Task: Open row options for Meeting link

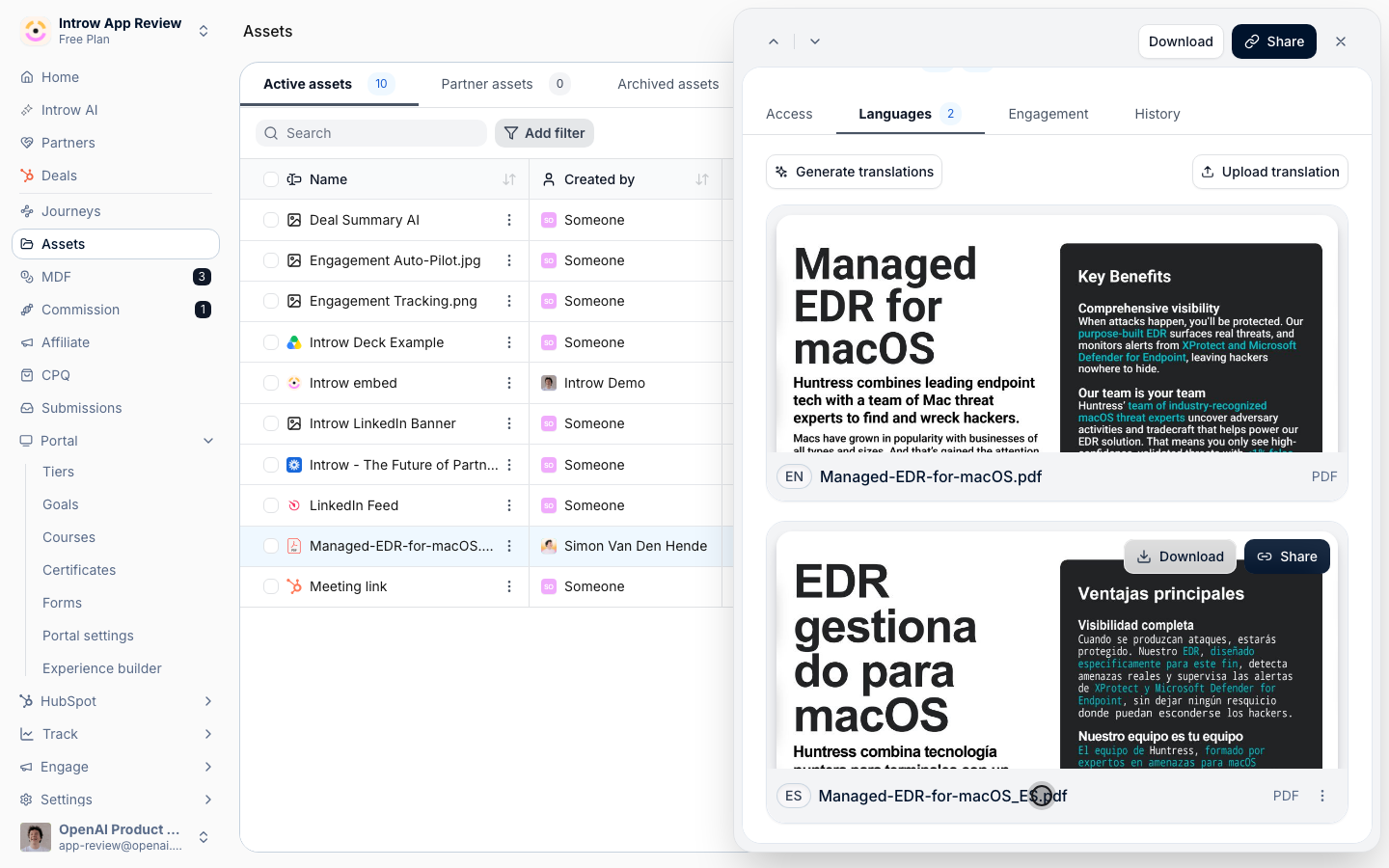Action: [x=509, y=586]
